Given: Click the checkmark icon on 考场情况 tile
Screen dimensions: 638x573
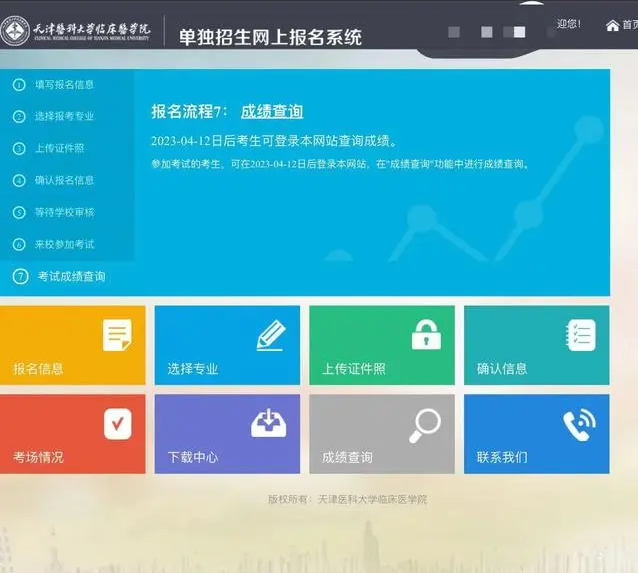Looking at the screenshot, I should click(x=117, y=424).
